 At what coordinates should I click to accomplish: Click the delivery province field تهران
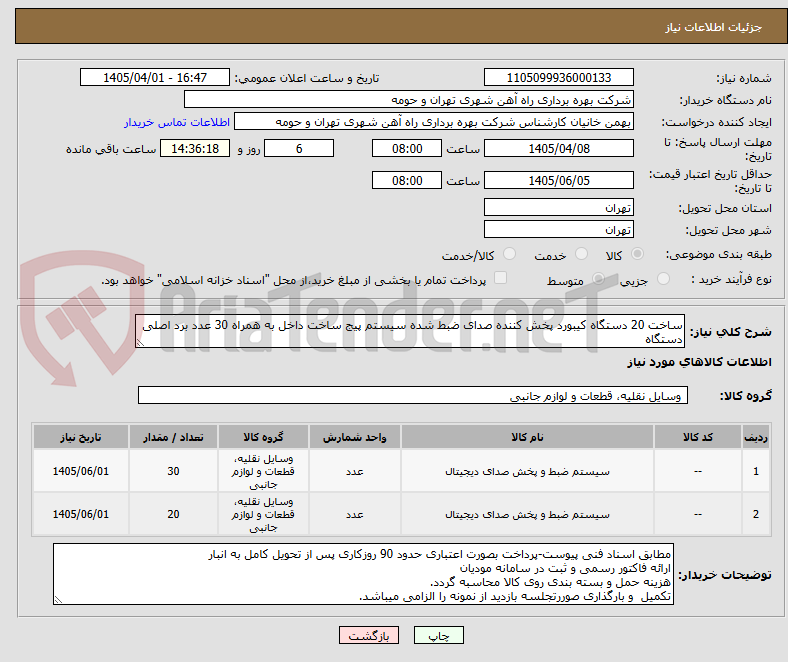tap(559, 207)
